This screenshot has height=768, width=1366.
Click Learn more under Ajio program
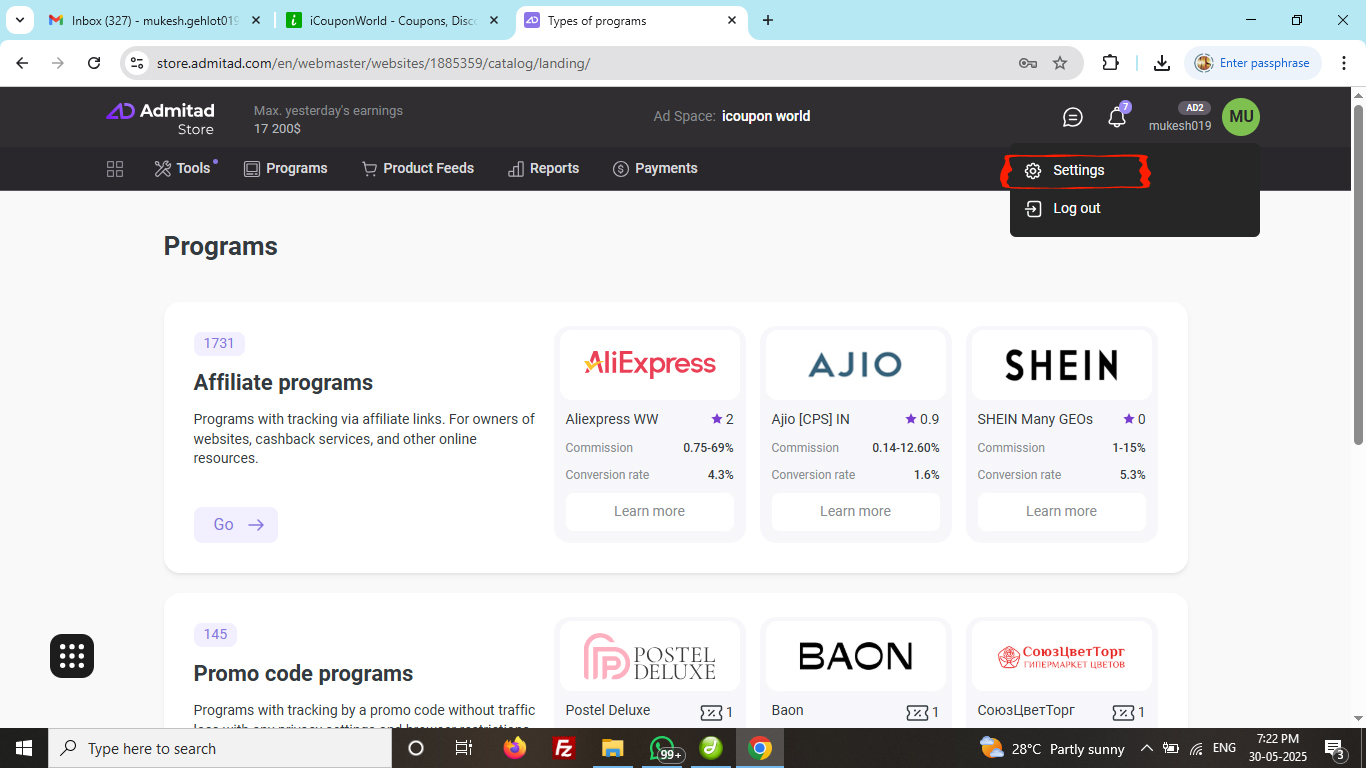[x=855, y=512]
